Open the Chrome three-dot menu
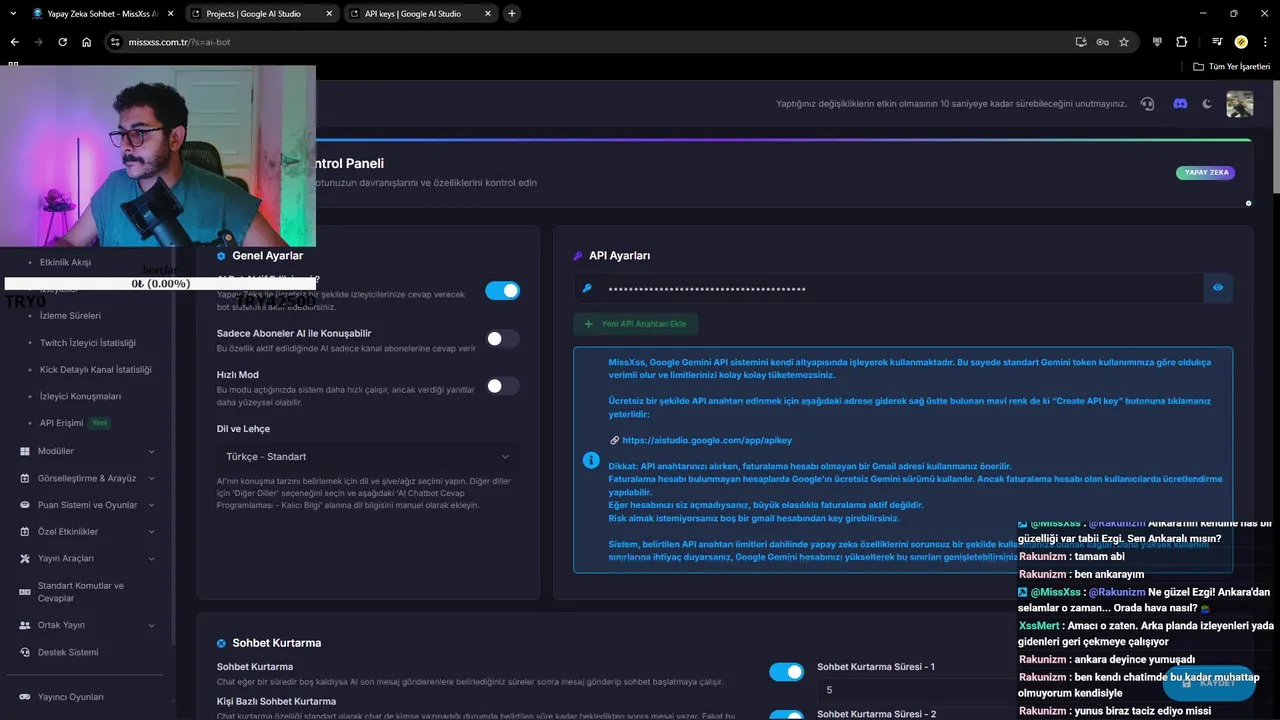 [1264, 42]
